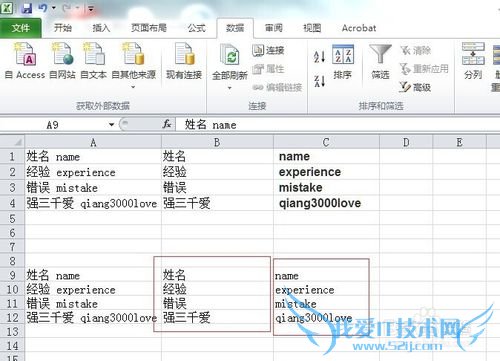Select row 1 header
Image resolution: width=500 pixels, height=361 pixels.
tap(12, 156)
